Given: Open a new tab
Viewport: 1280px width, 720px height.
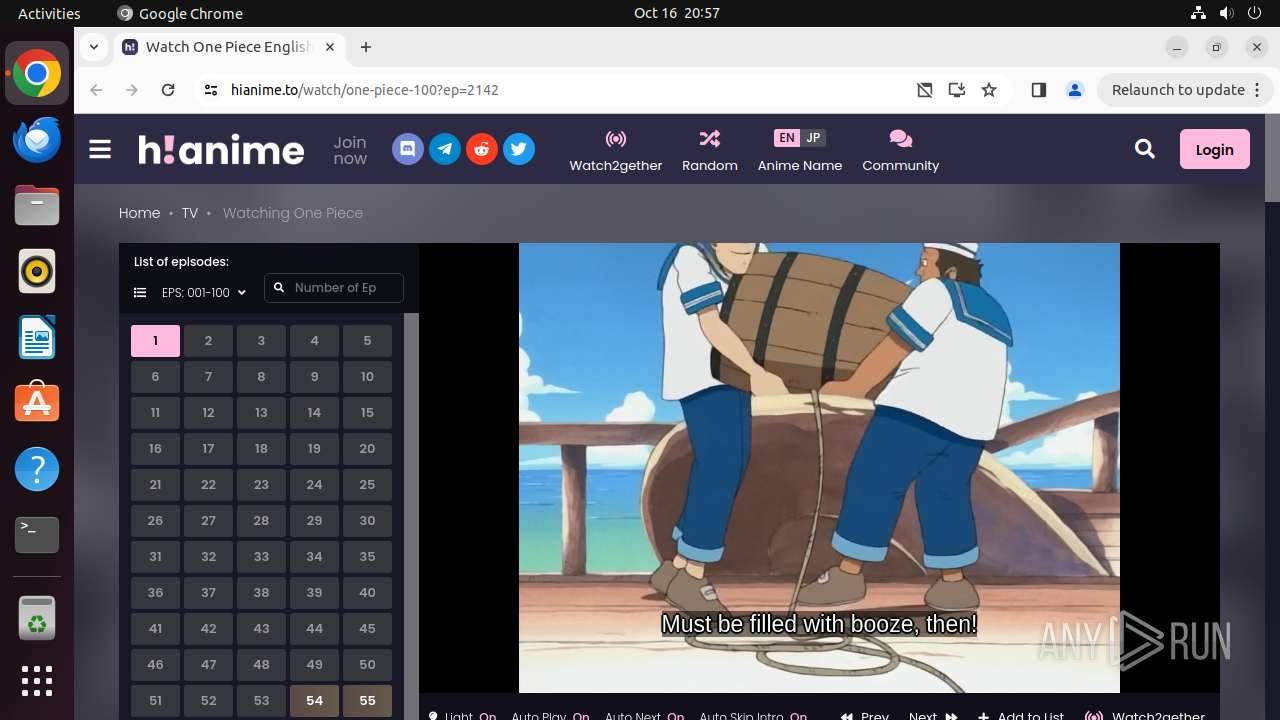Looking at the screenshot, I should [x=366, y=47].
